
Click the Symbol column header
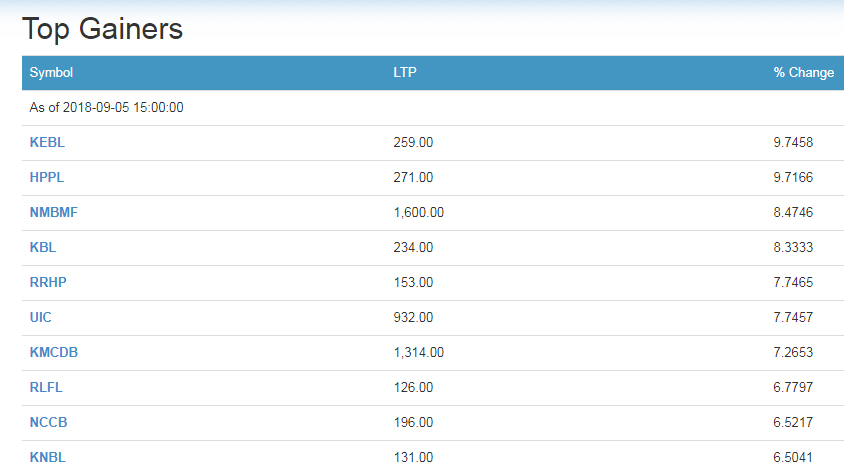coord(51,73)
